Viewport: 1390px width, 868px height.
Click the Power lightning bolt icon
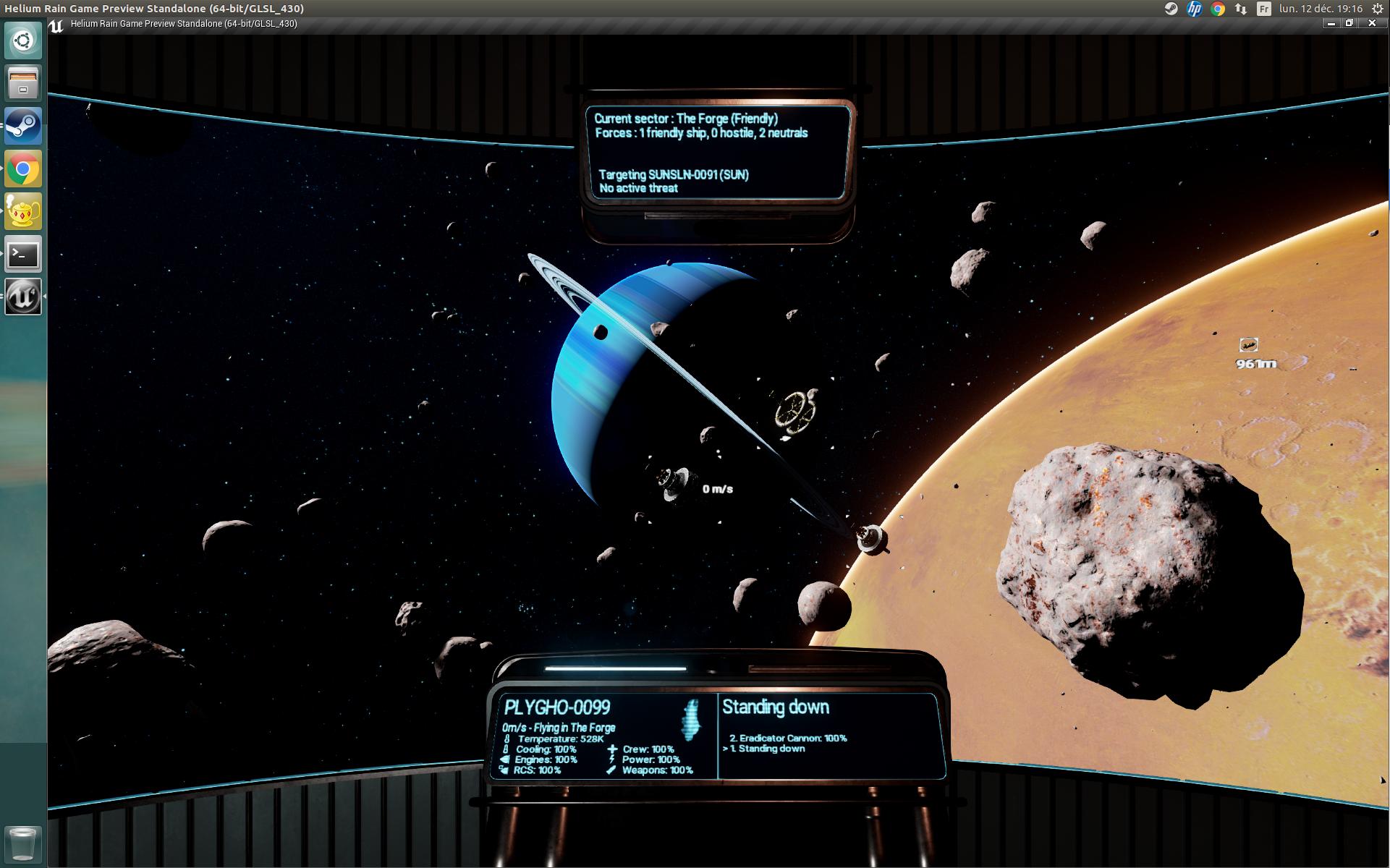click(611, 759)
